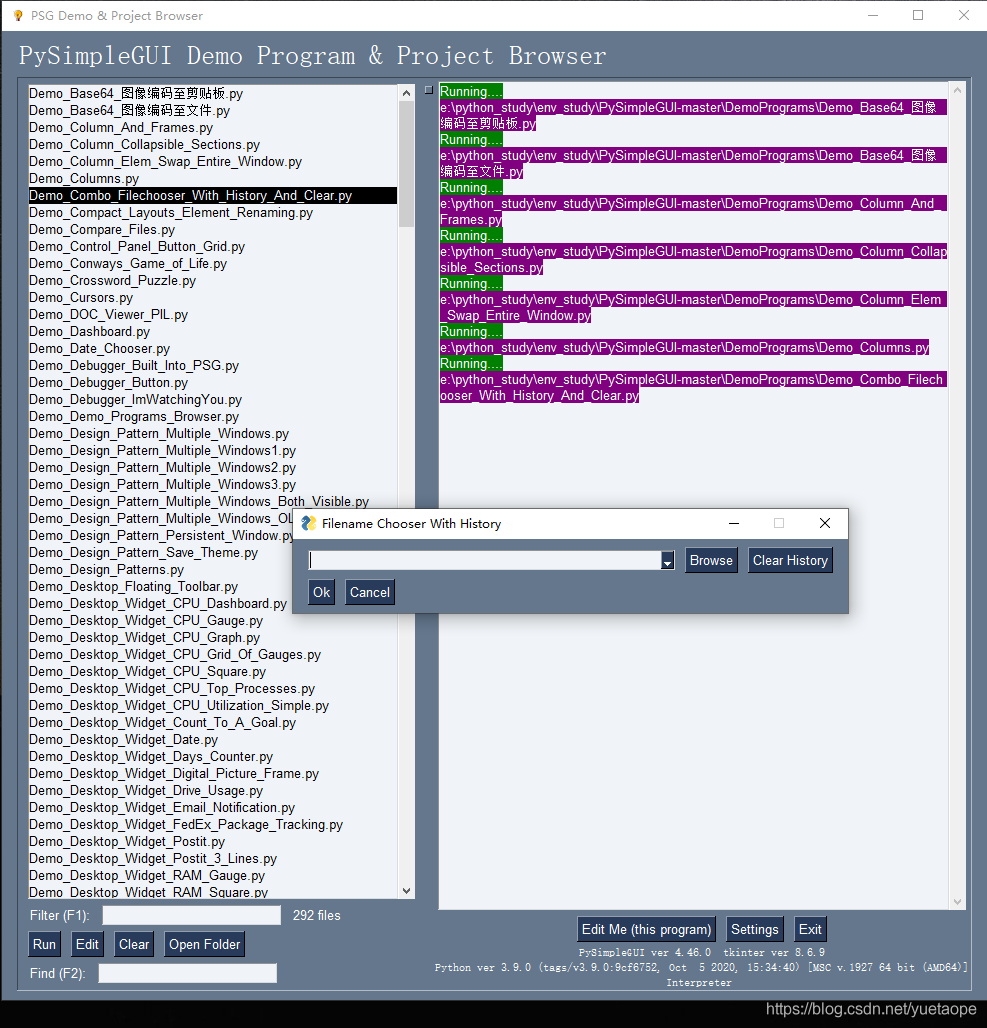Select Demo_Debugger_ImWatchingYou.py

[x=212, y=400]
